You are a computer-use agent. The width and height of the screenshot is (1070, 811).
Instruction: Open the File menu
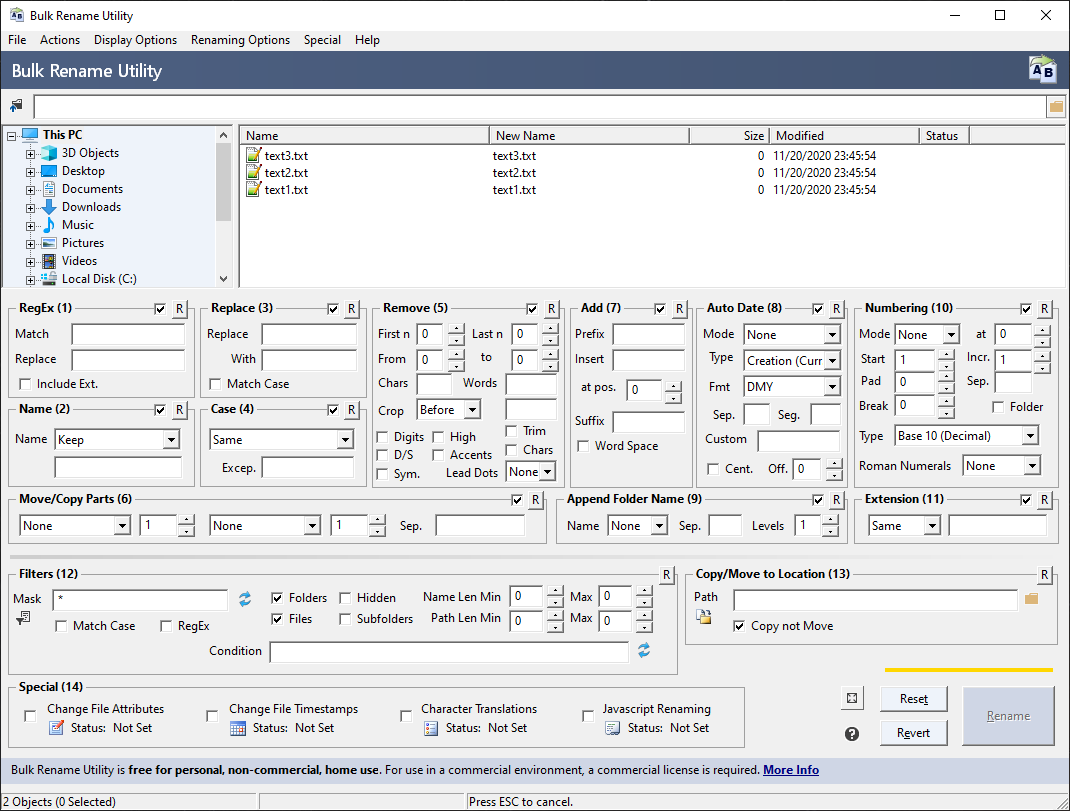tap(17, 40)
